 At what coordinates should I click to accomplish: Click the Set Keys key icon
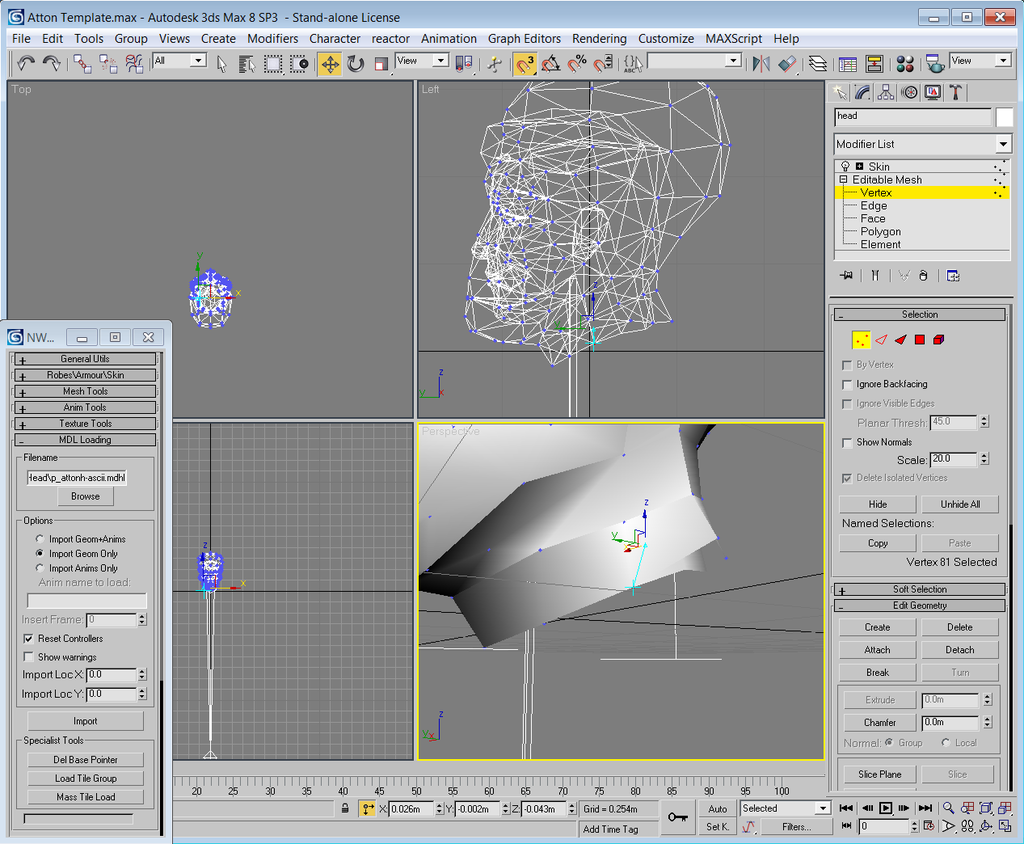point(677,817)
